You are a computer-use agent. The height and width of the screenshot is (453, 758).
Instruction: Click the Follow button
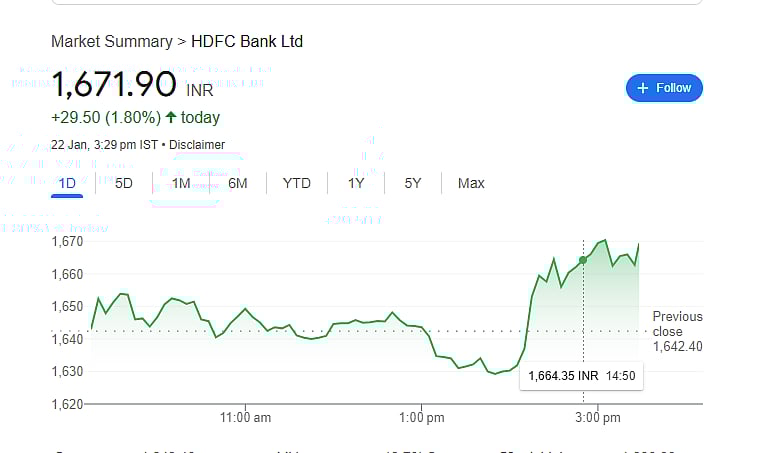click(x=664, y=88)
